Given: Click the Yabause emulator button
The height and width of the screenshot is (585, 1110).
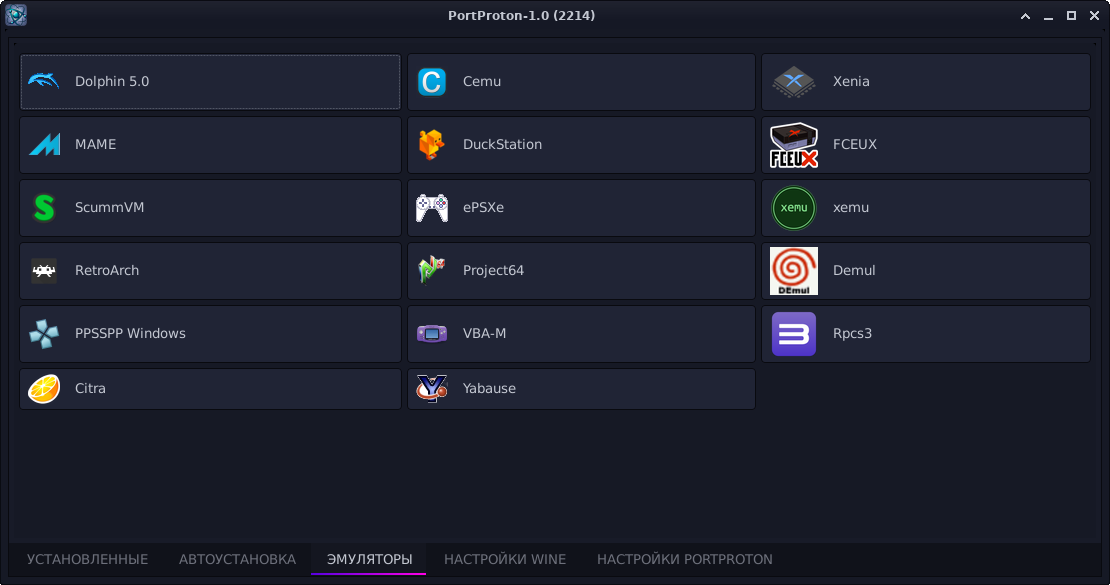Looking at the screenshot, I should (581, 389).
